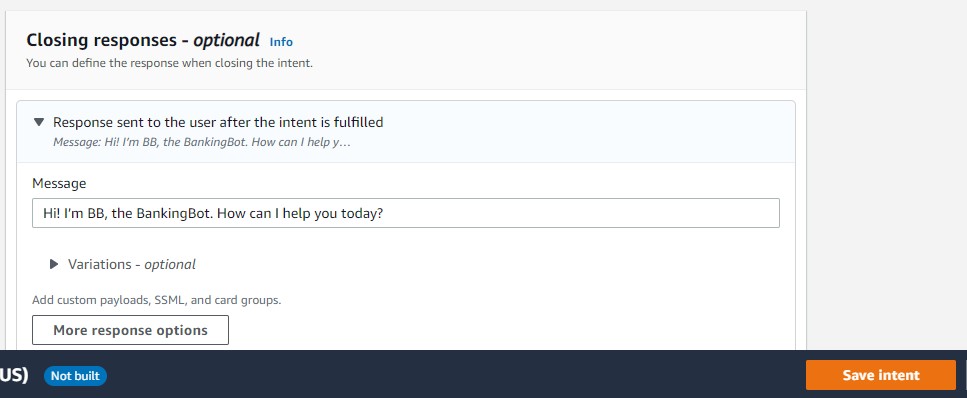Screen dimensions: 967x398
Task: Click the dark bottom bar empty area
Action: [x=456, y=375]
